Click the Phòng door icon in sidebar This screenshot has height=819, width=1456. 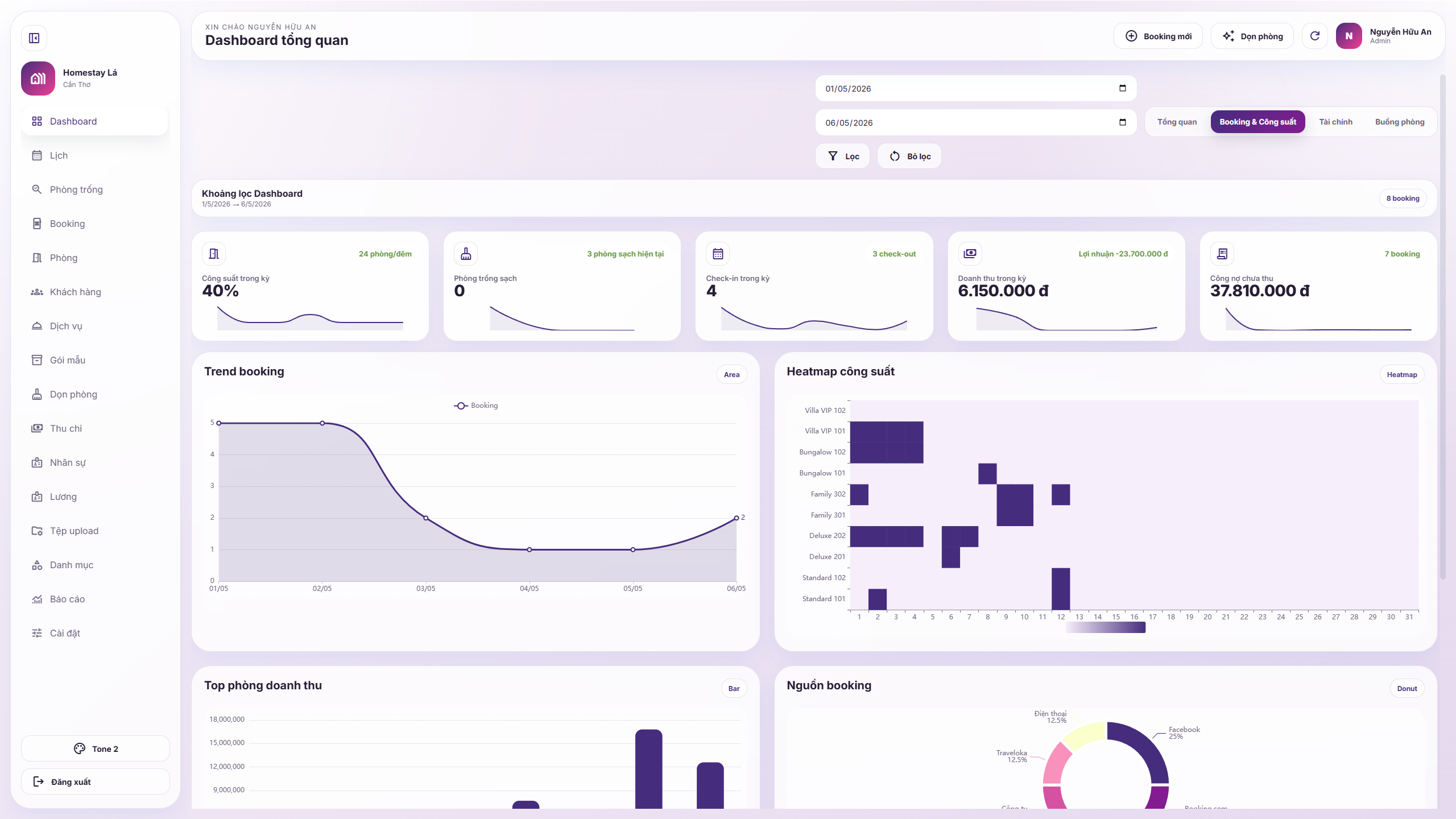pos(37,258)
